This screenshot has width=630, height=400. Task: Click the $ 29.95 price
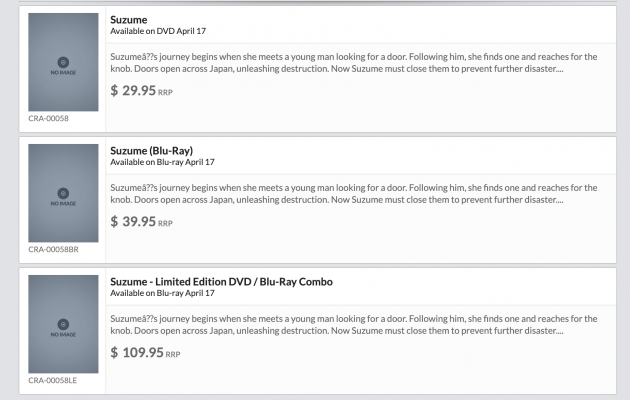pos(133,90)
